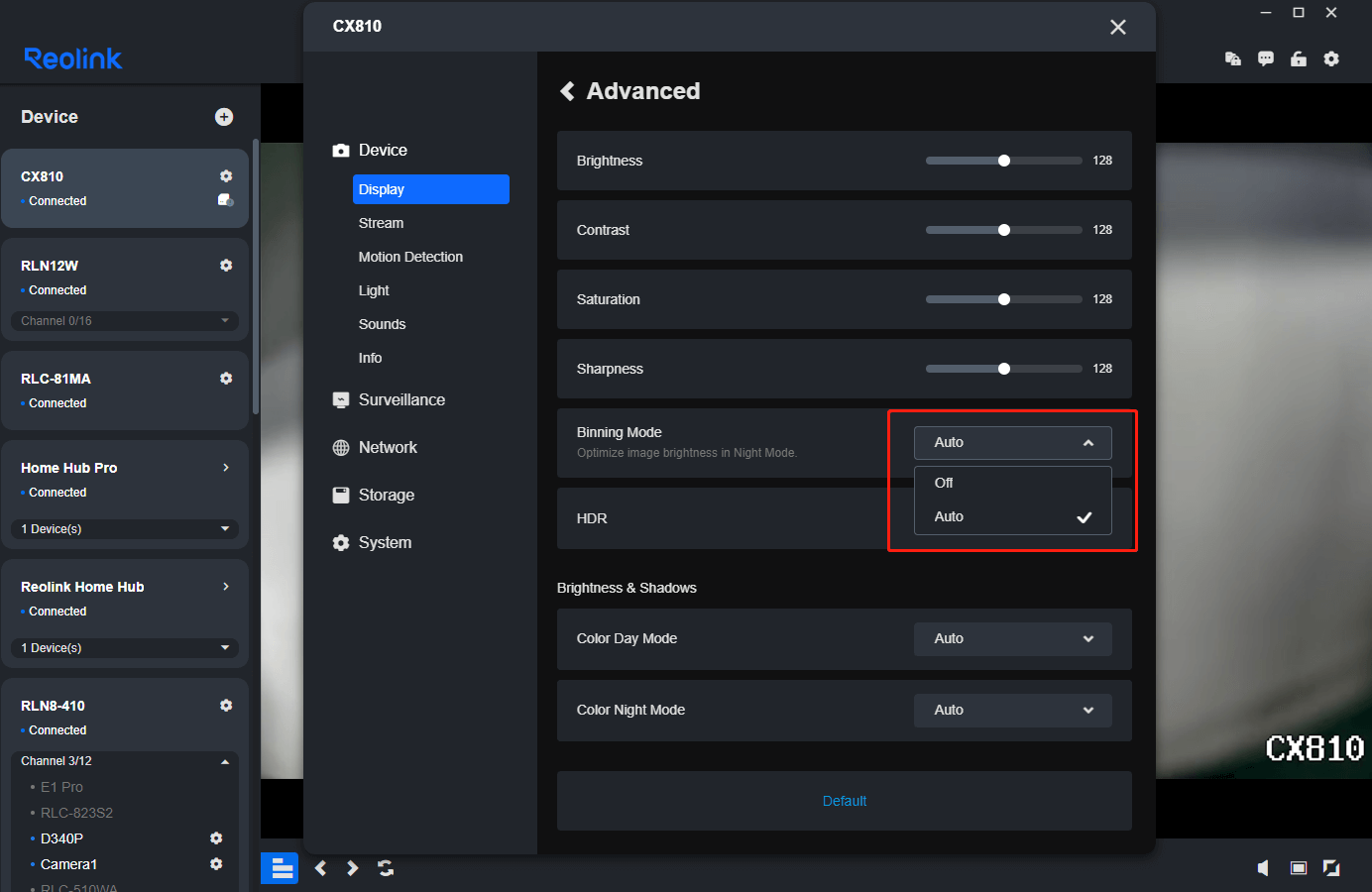Viewport: 1372px width, 892px height.
Task: Enter fullscreen with expand icon
Action: pyautogui.click(x=1331, y=868)
